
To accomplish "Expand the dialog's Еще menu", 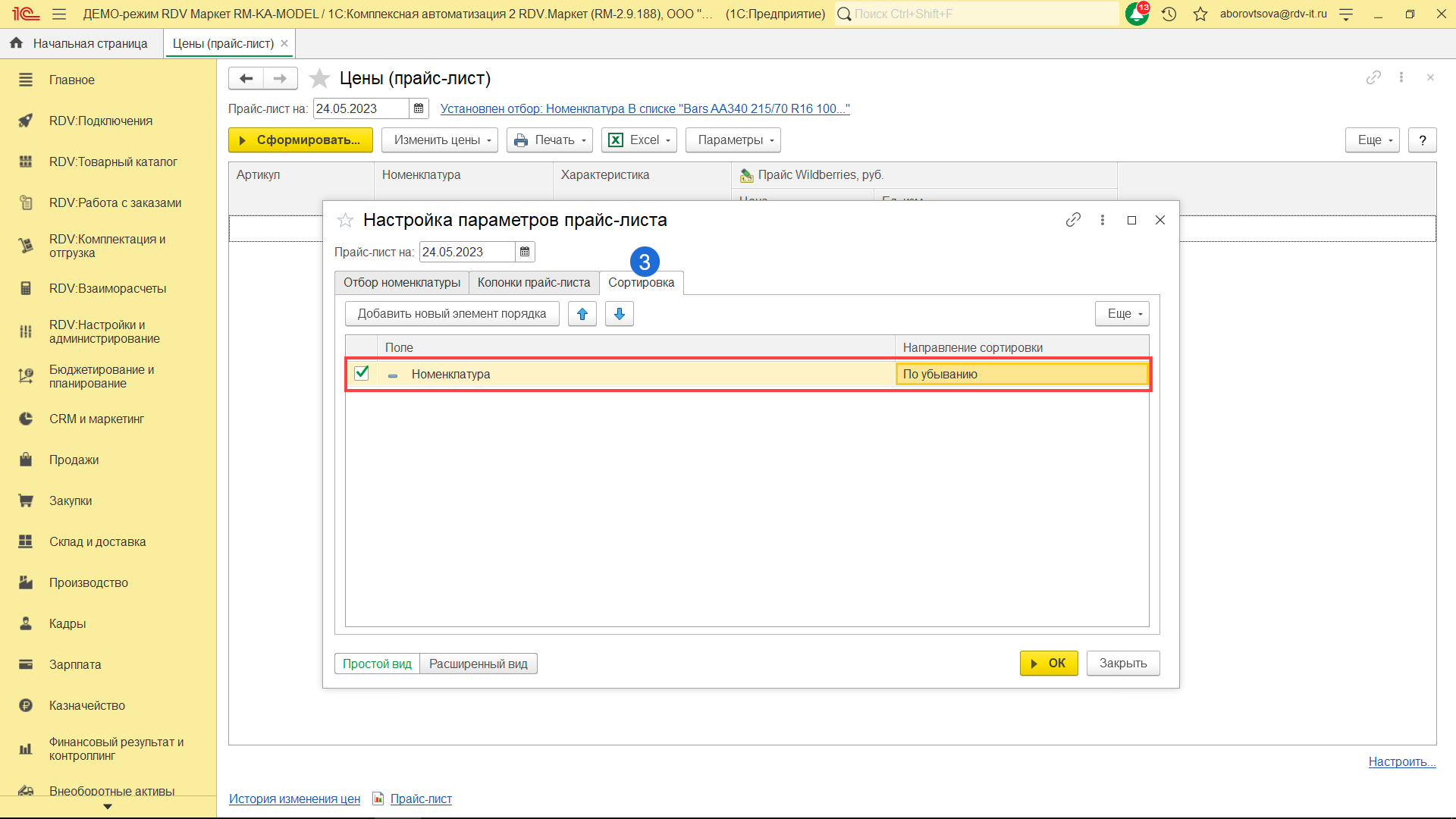I will click(x=1122, y=314).
